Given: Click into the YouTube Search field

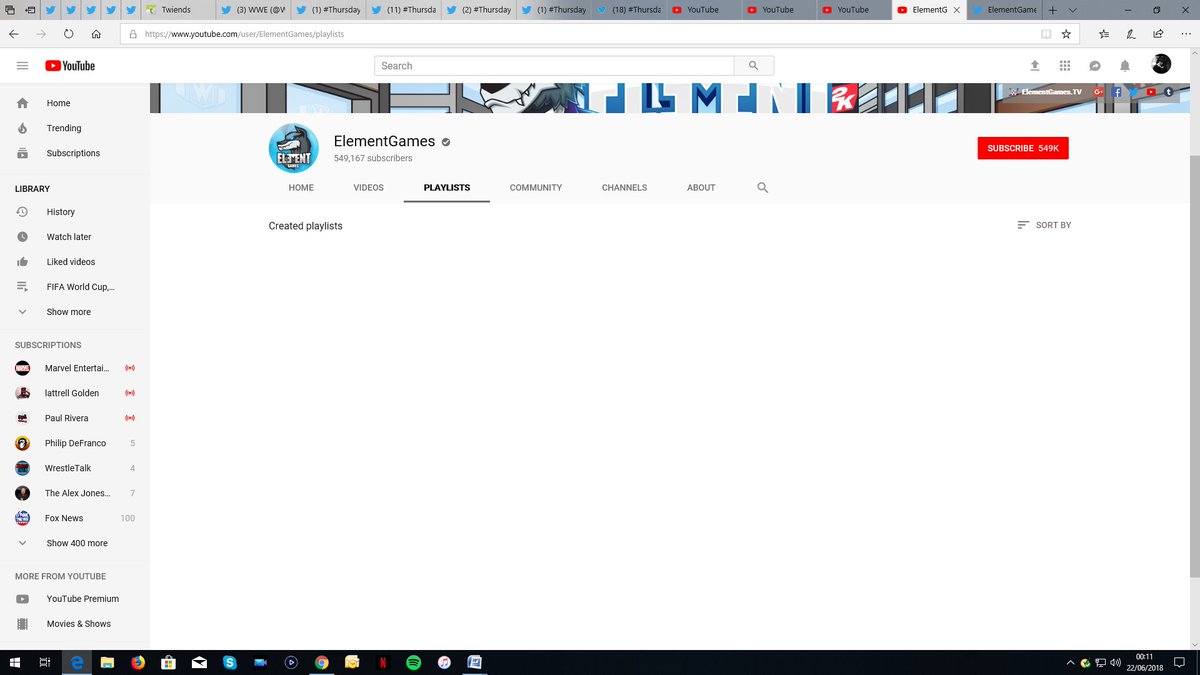Looking at the screenshot, I should click(555, 66).
